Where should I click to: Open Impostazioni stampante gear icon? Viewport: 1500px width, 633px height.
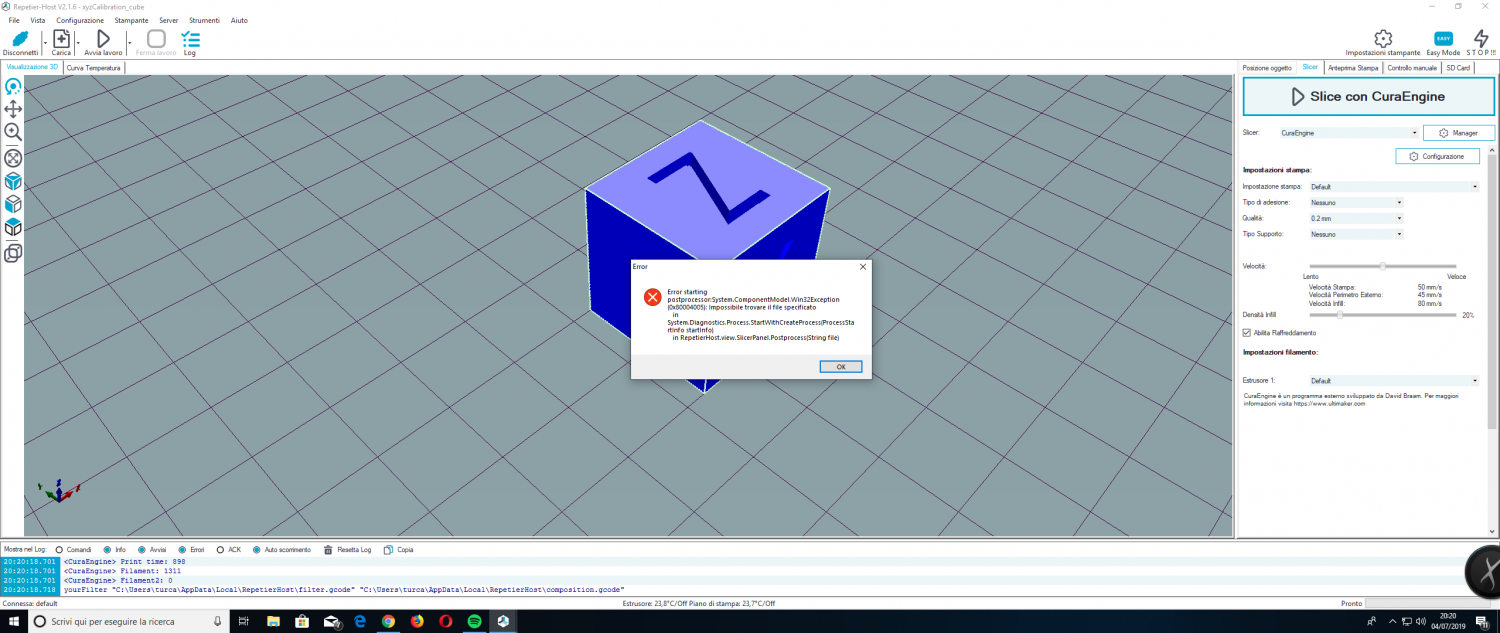coord(1382,39)
